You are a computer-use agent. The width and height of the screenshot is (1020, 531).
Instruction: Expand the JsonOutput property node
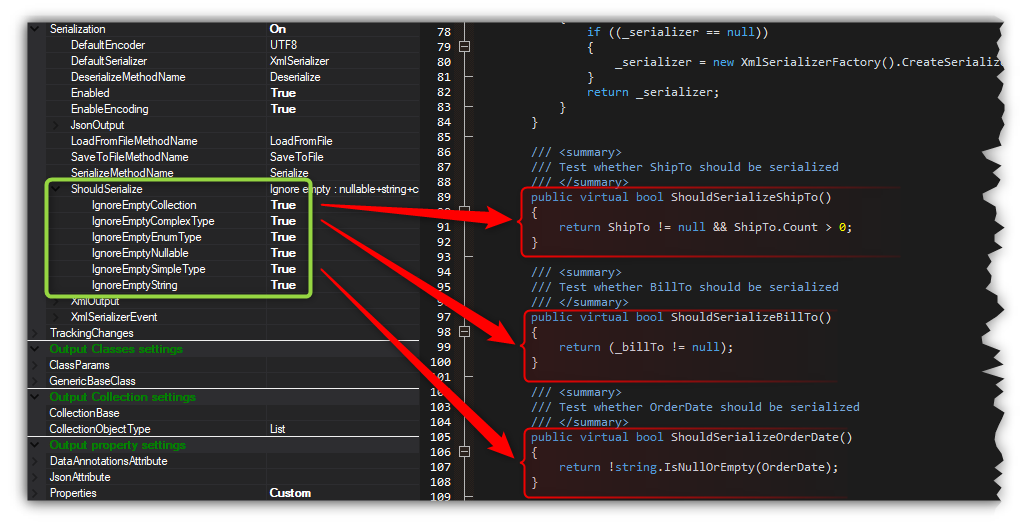[57, 125]
